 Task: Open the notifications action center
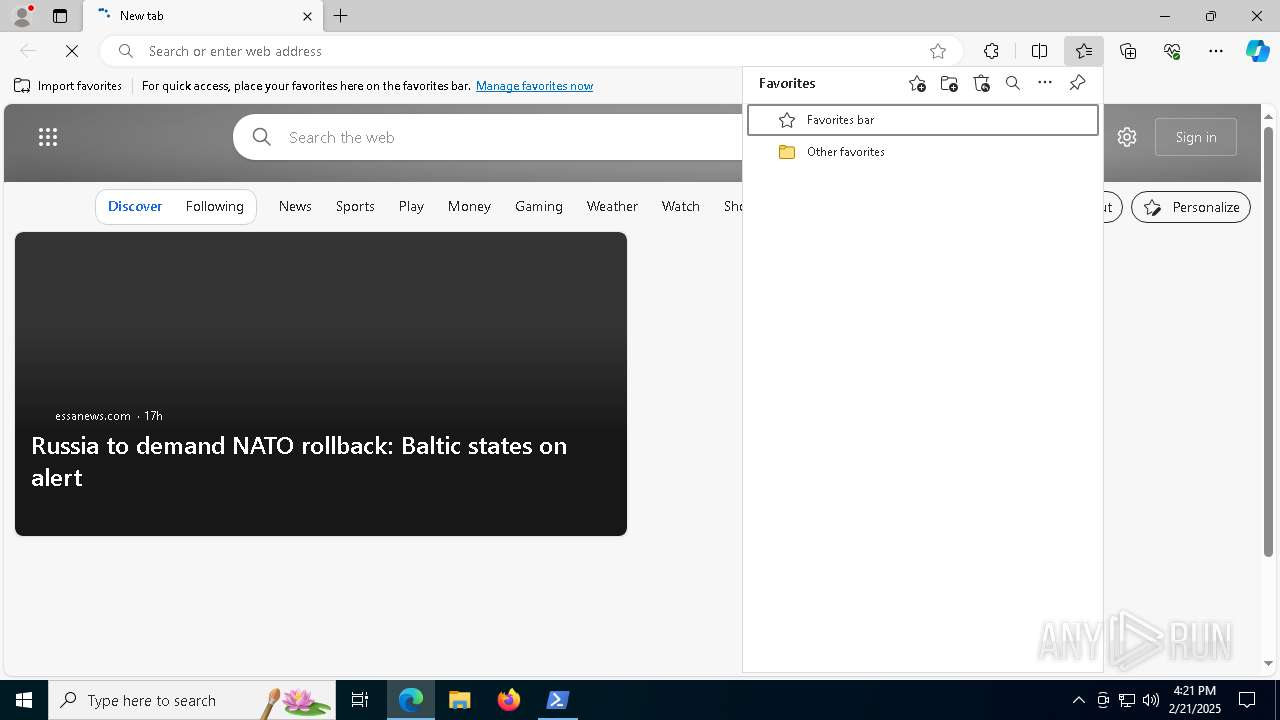[x=1247, y=700]
